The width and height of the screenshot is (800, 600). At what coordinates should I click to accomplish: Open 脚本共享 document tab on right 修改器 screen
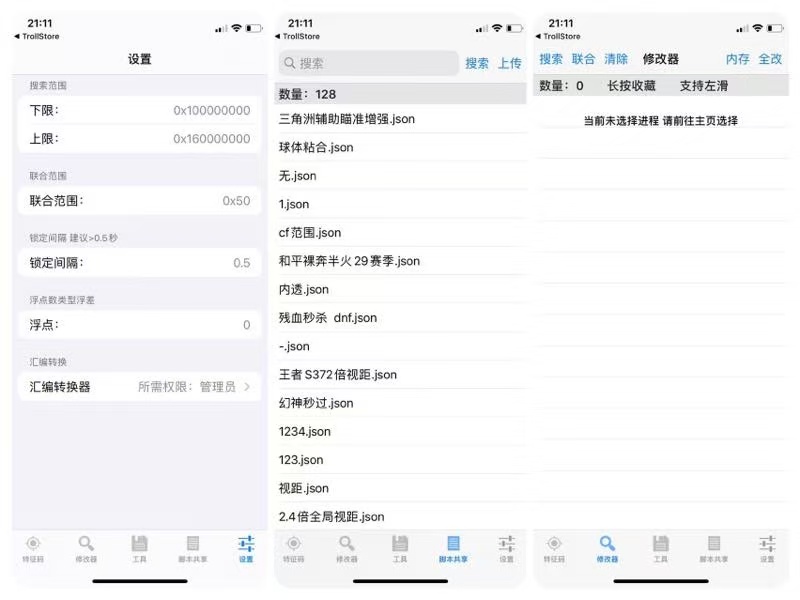point(714,548)
